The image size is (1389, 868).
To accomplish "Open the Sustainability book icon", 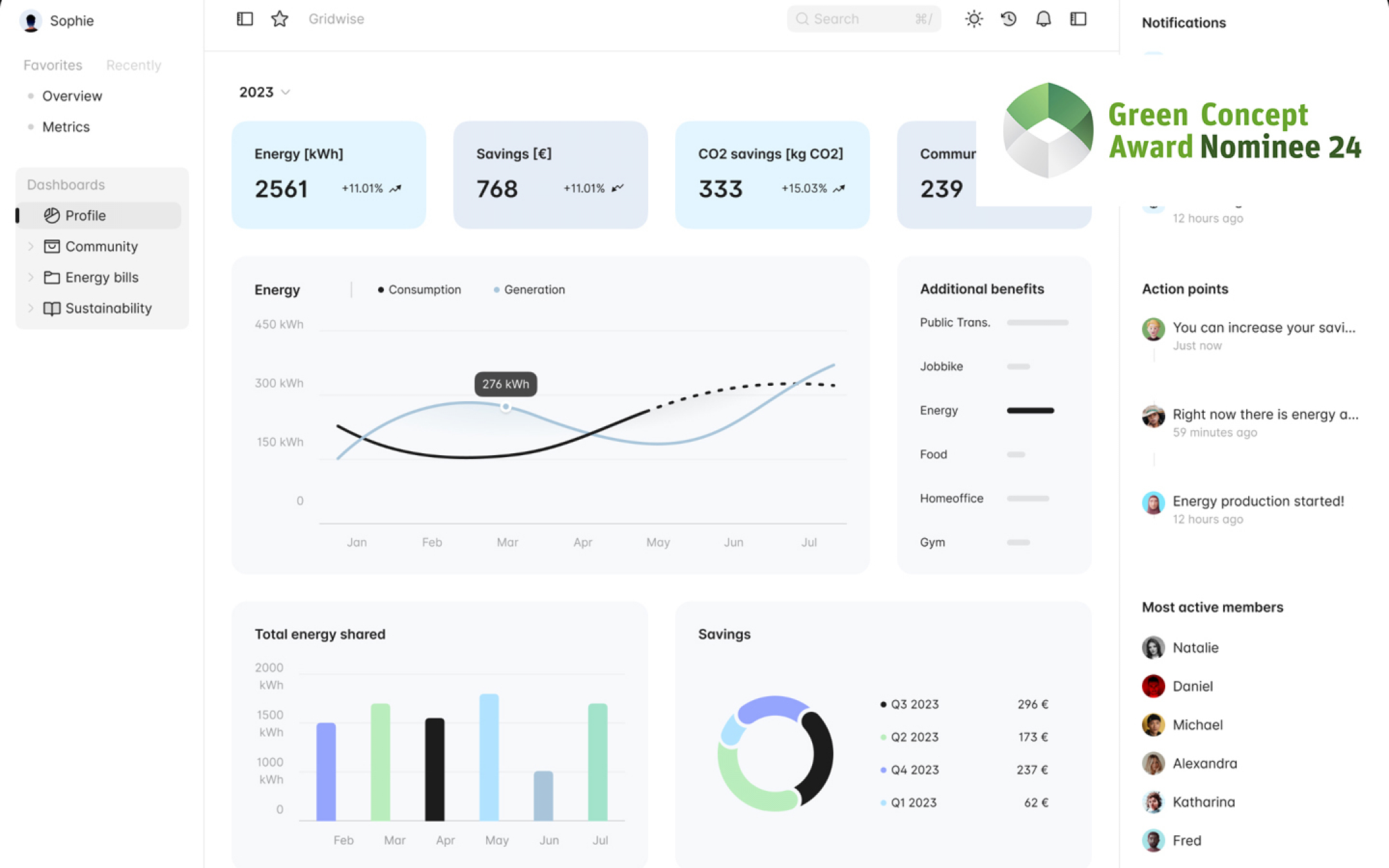I will point(52,309).
